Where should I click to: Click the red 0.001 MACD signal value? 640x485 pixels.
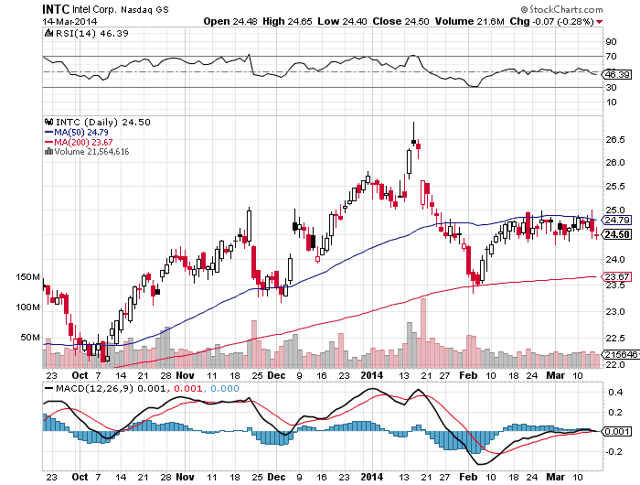188,388
